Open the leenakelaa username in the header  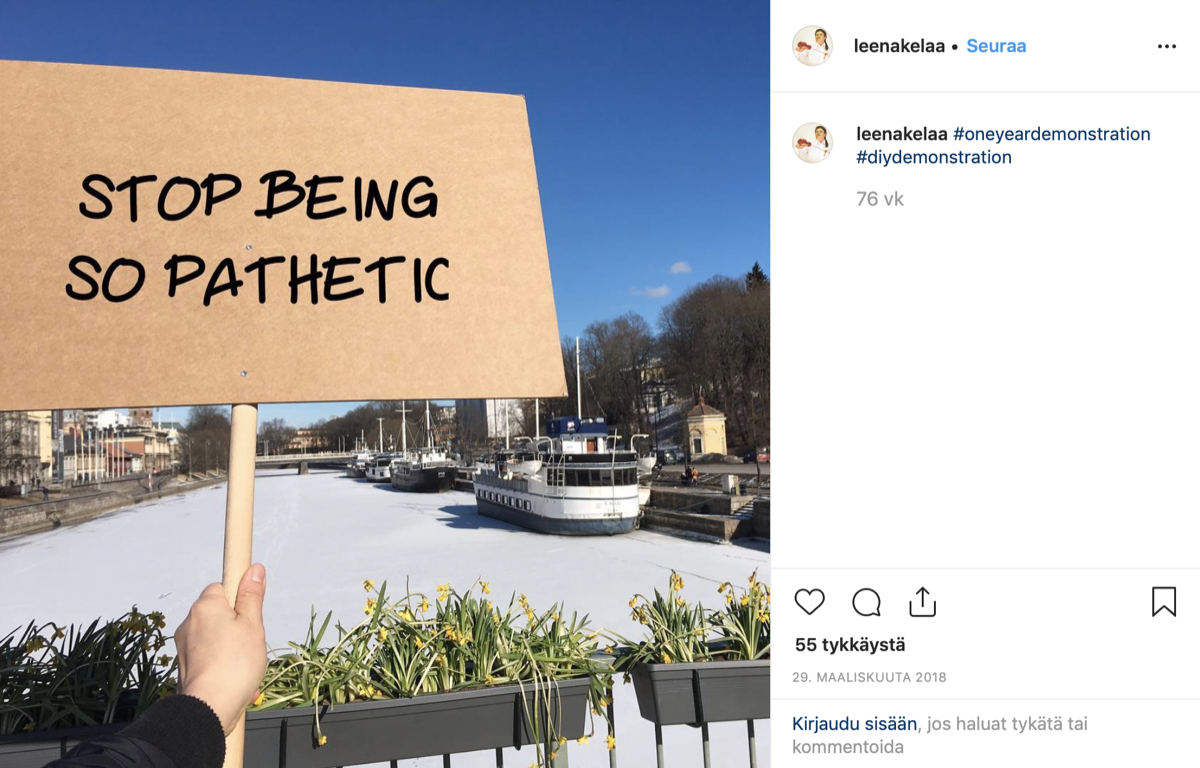[899, 46]
